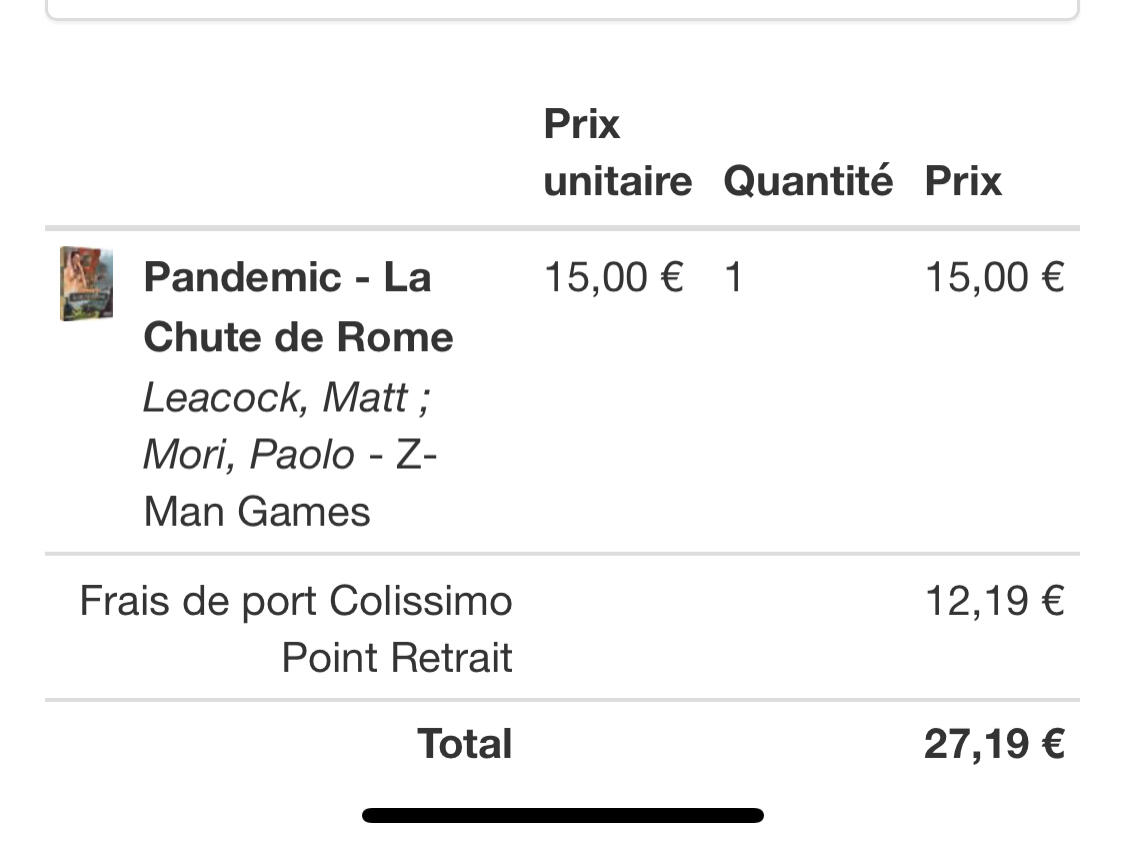Screen dimensions: 1125x847
Task: Tap the Man Games text line
Action: point(257,512)
